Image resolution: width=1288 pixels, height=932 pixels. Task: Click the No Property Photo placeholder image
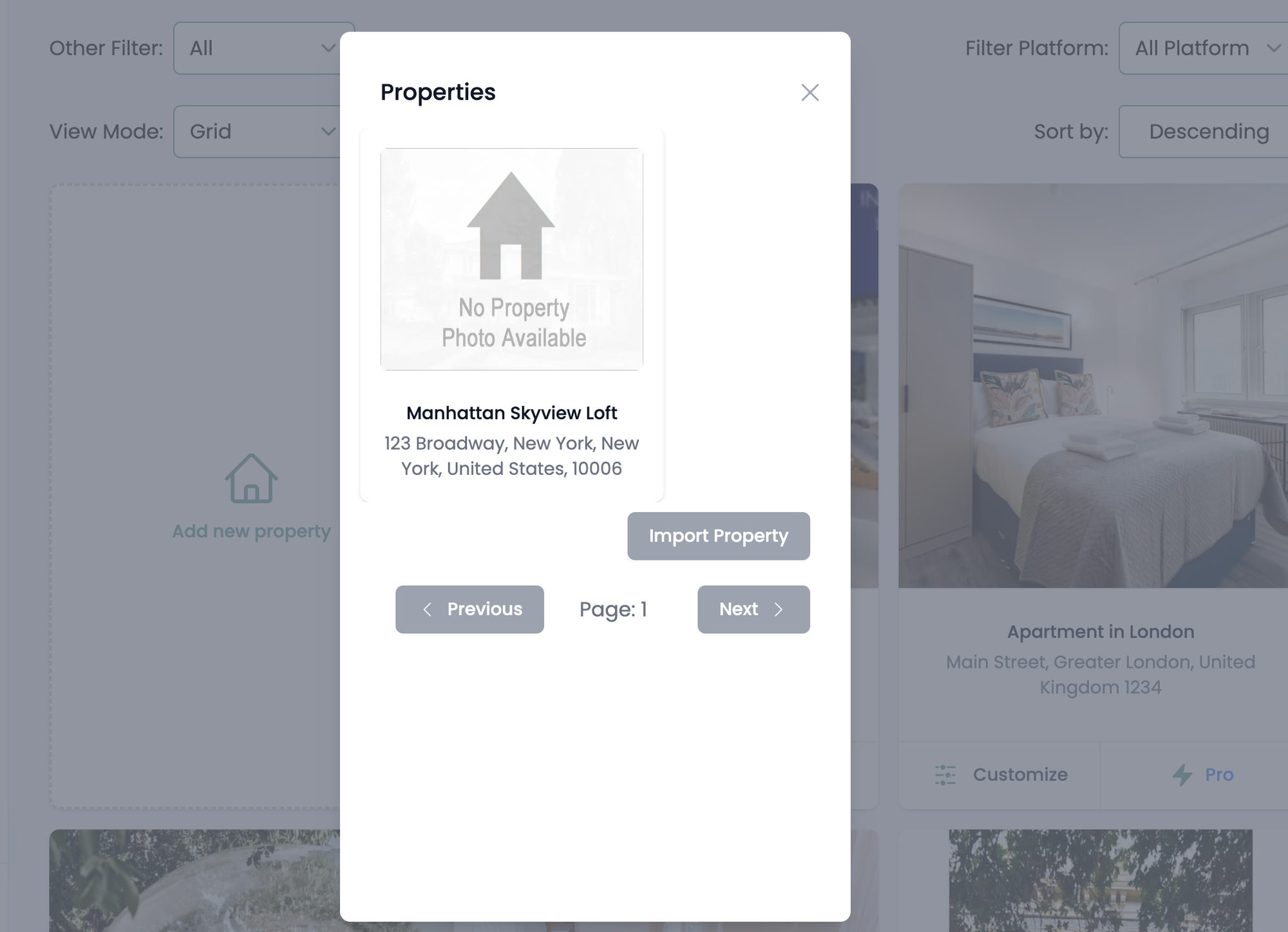point(512,259)
